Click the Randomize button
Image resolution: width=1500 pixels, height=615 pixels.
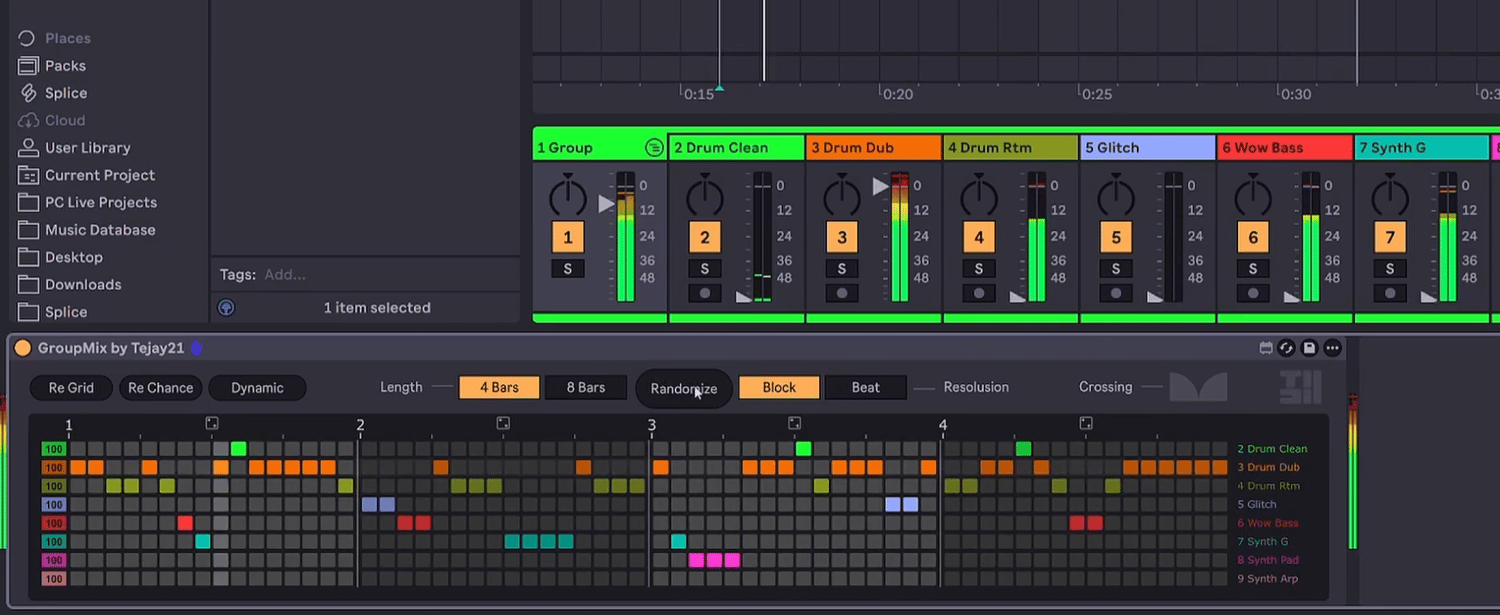coord(684,388)
